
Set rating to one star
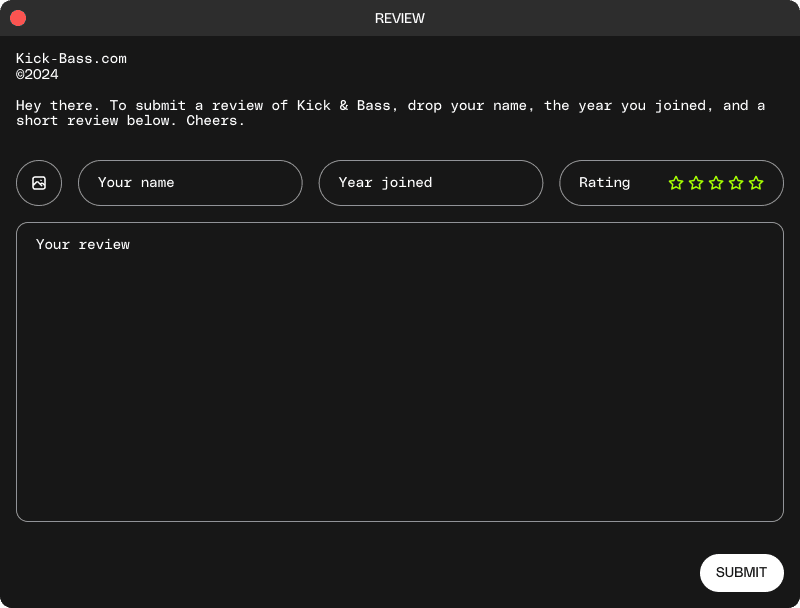coord(676,183)
